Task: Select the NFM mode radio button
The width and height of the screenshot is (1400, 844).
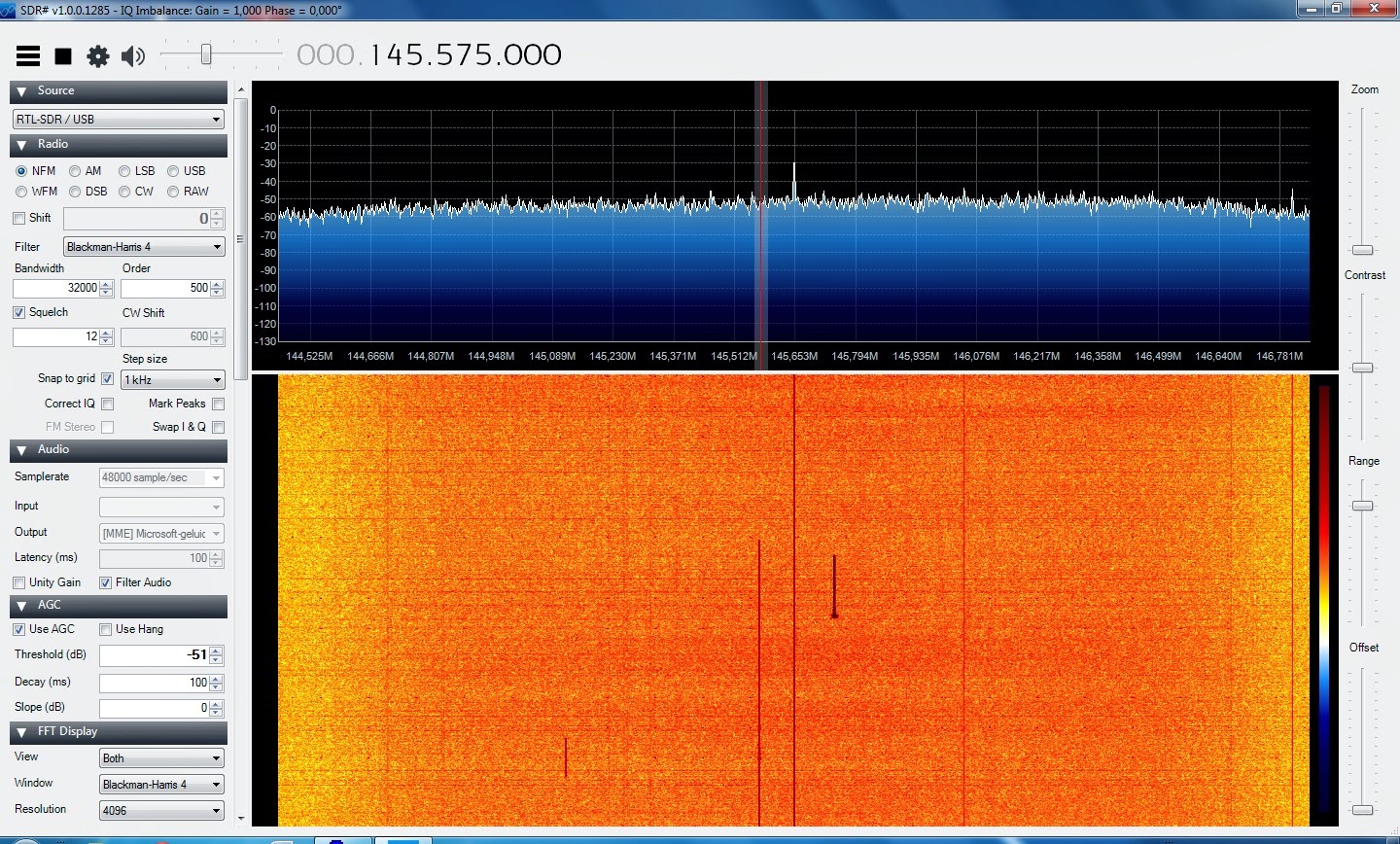Action: [21, 171]
